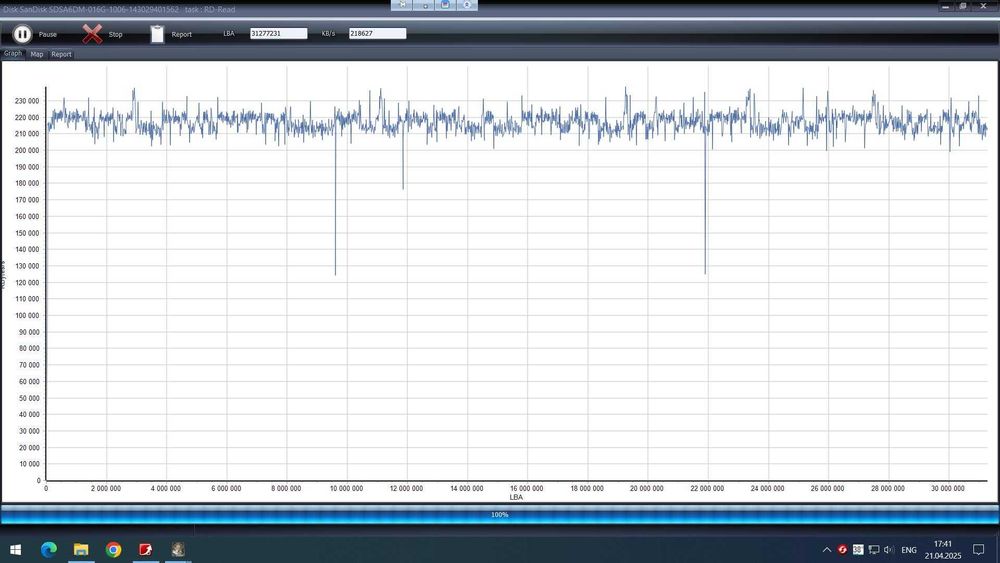Click the tray icon showing 38
The width and height of the screenshot is (1000, 563).
pos(858,550)
